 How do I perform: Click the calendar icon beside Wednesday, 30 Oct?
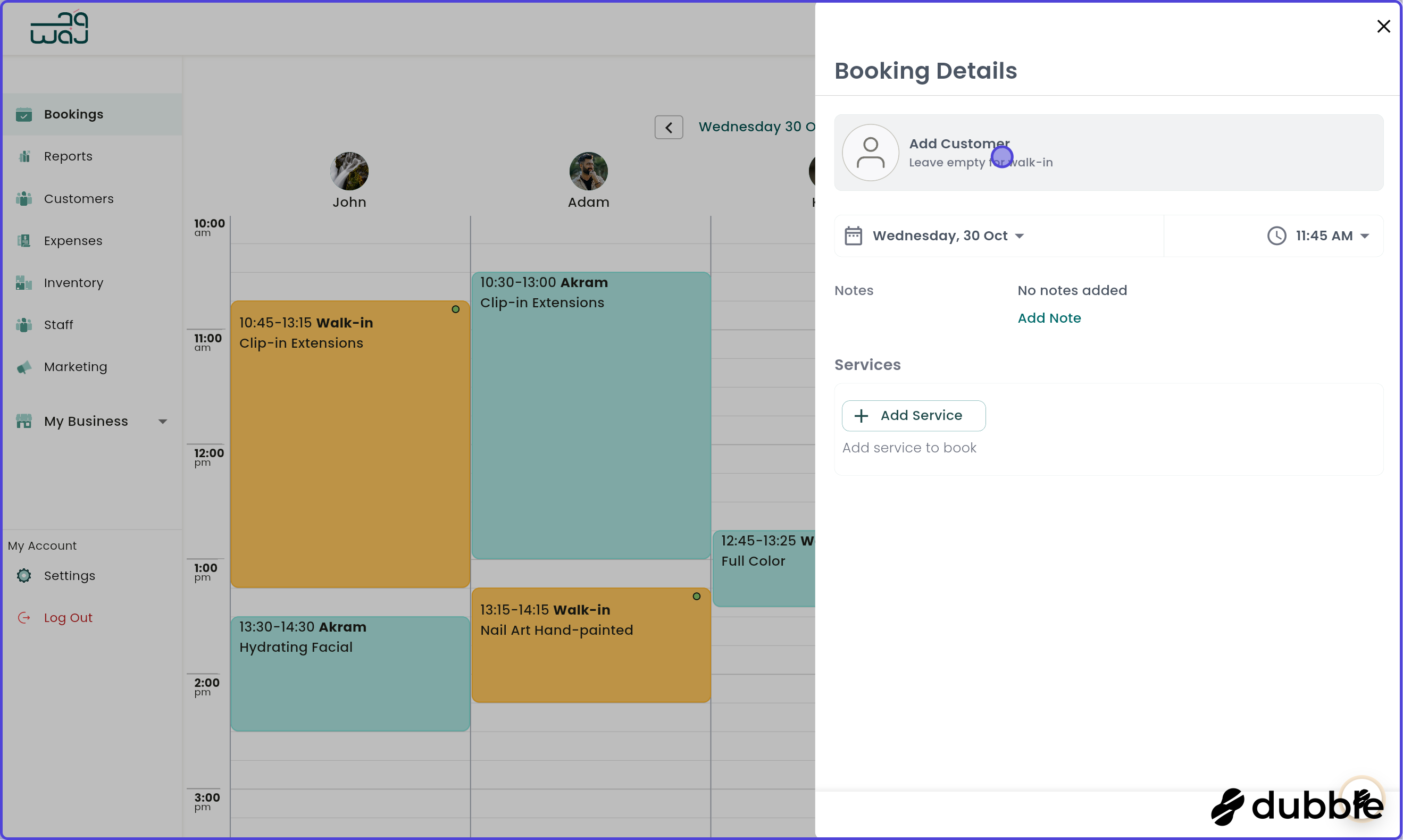pos(854,236)
